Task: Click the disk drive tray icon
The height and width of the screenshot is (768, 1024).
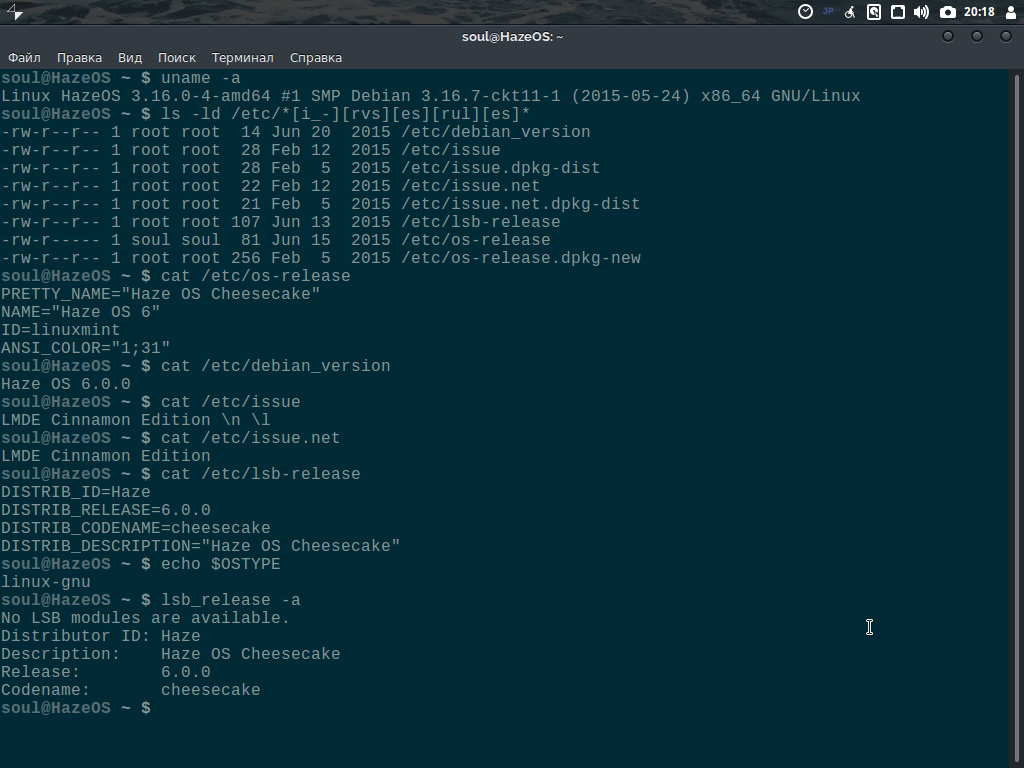Action: click(x=874, y=12)
